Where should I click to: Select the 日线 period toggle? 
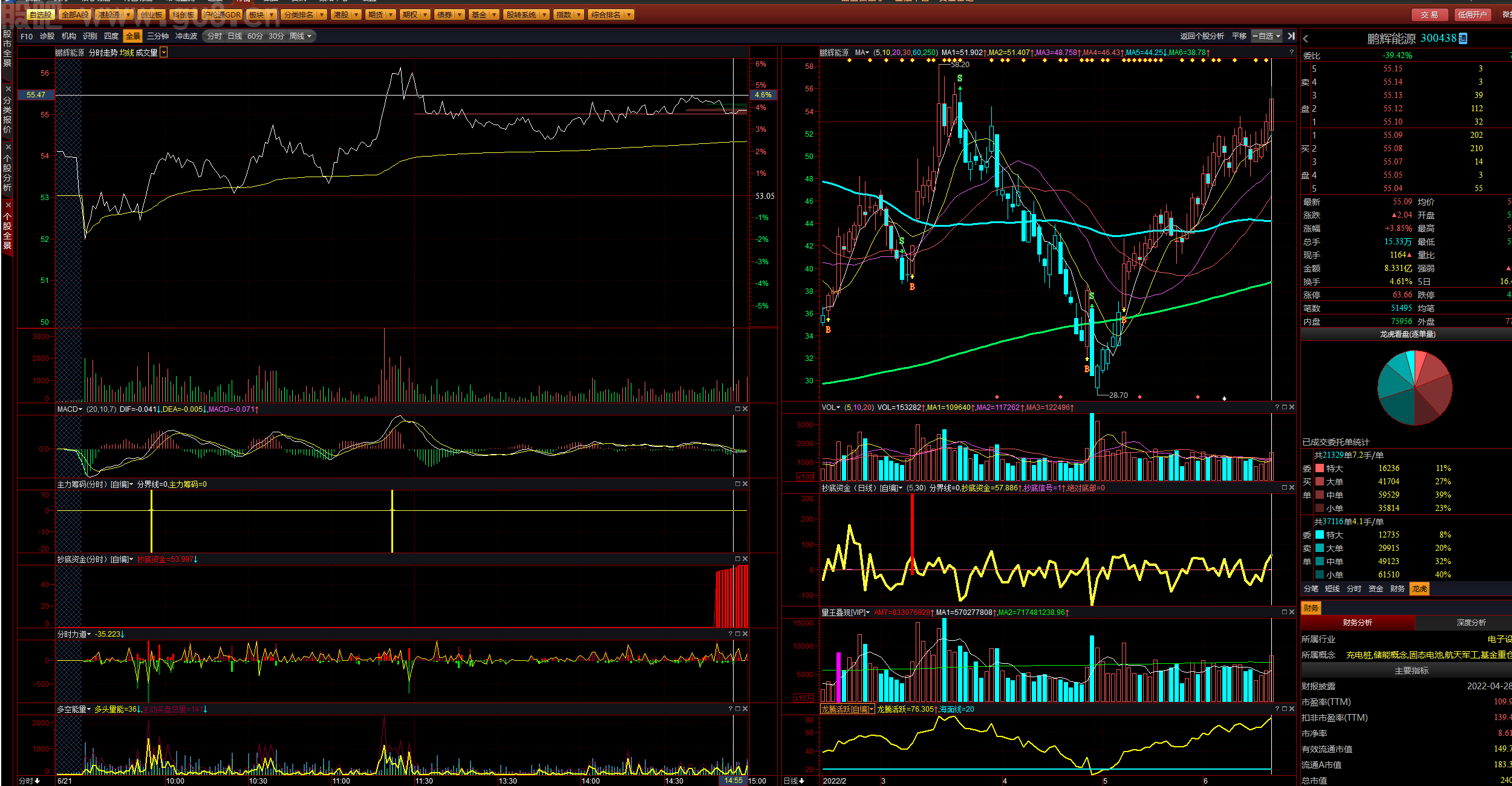click(235, 36)
